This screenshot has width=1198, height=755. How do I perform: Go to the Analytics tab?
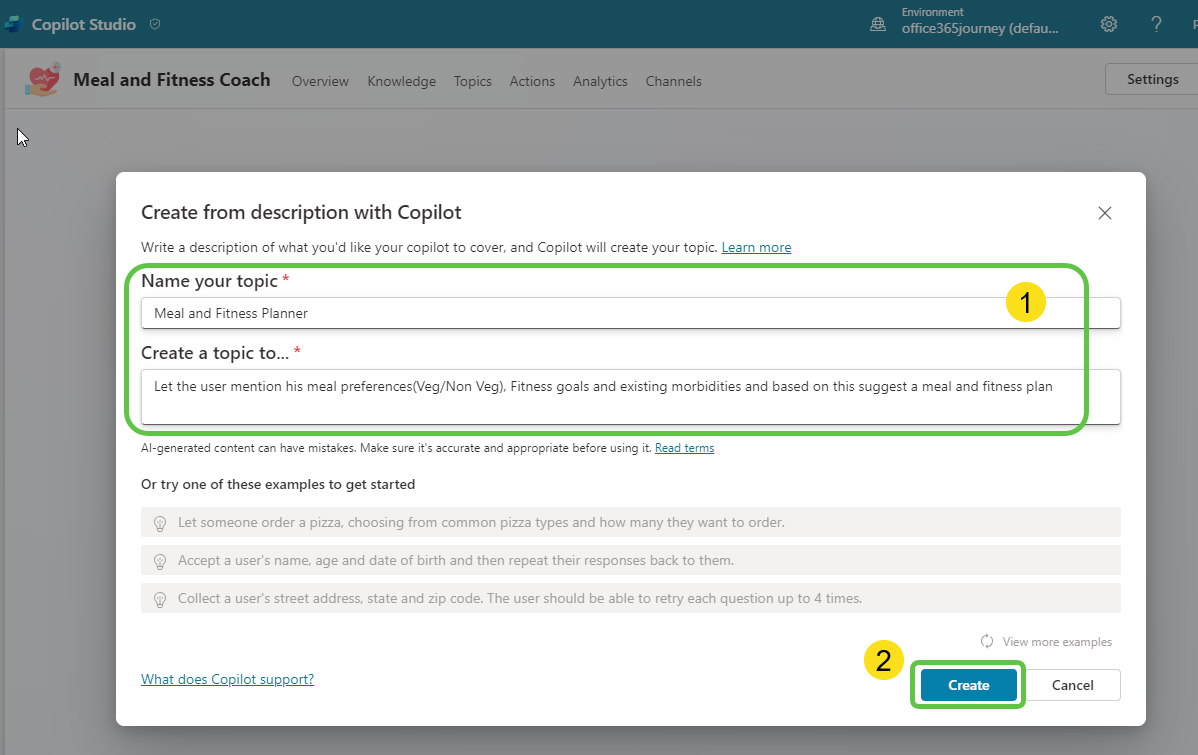600,81
